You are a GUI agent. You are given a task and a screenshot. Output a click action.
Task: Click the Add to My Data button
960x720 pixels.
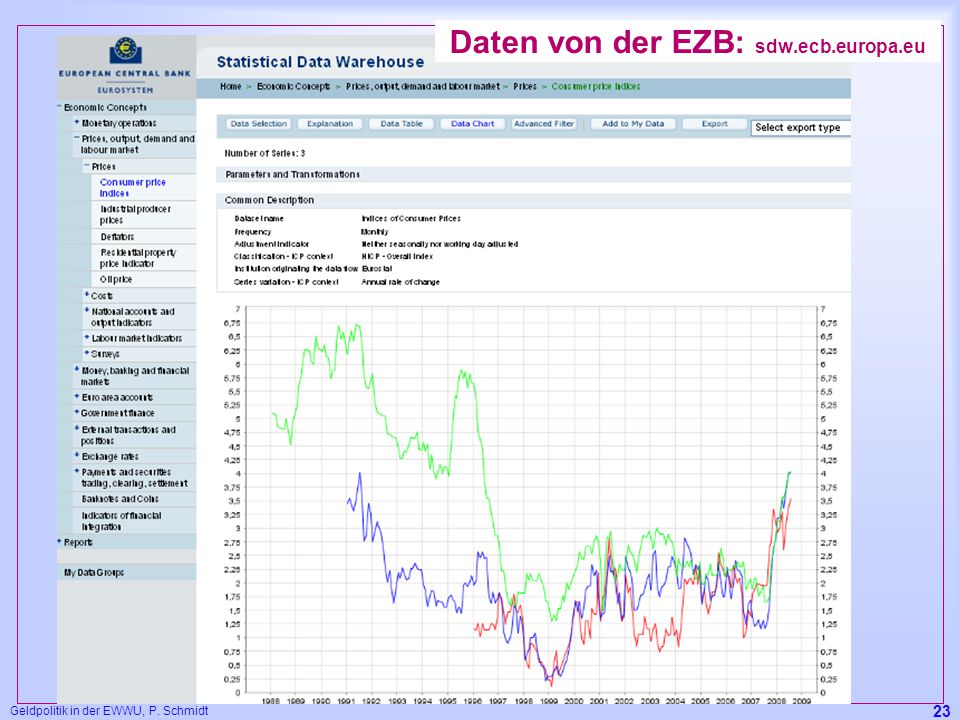(633, 124)
